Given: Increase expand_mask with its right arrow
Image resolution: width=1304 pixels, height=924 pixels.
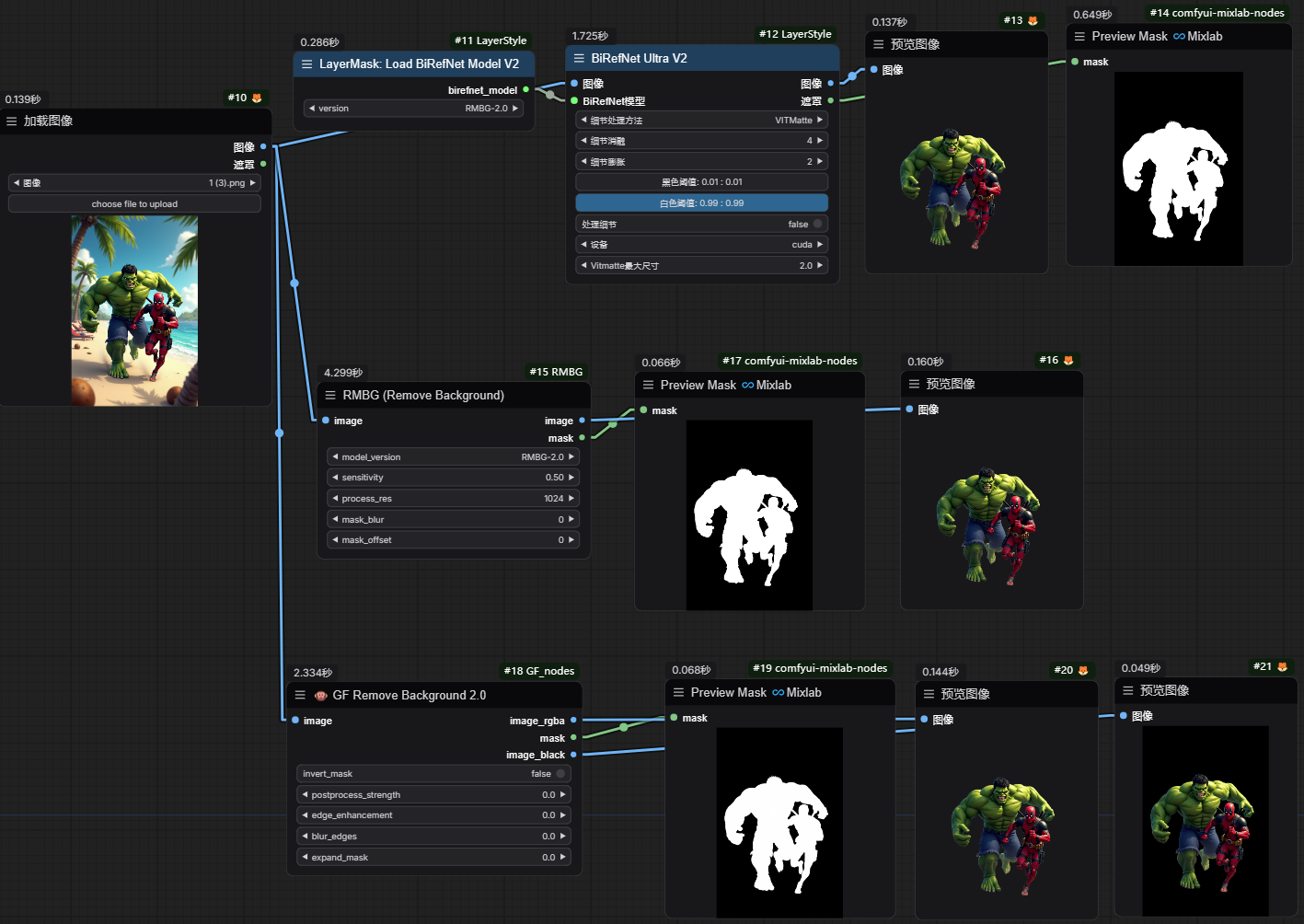Looking at the screenshot, I should [563, 857].
